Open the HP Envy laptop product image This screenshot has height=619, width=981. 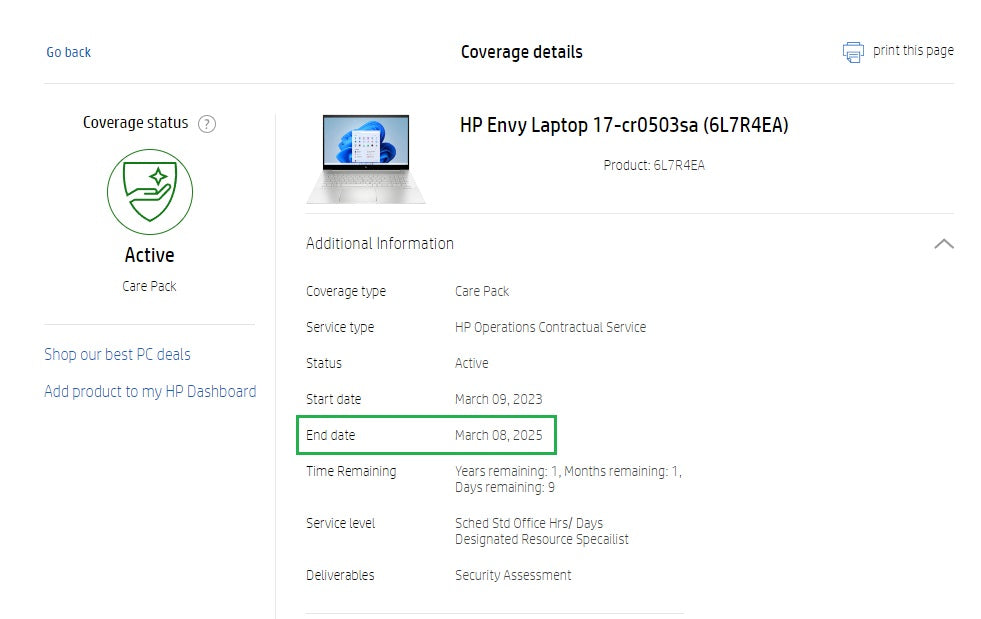366,159
